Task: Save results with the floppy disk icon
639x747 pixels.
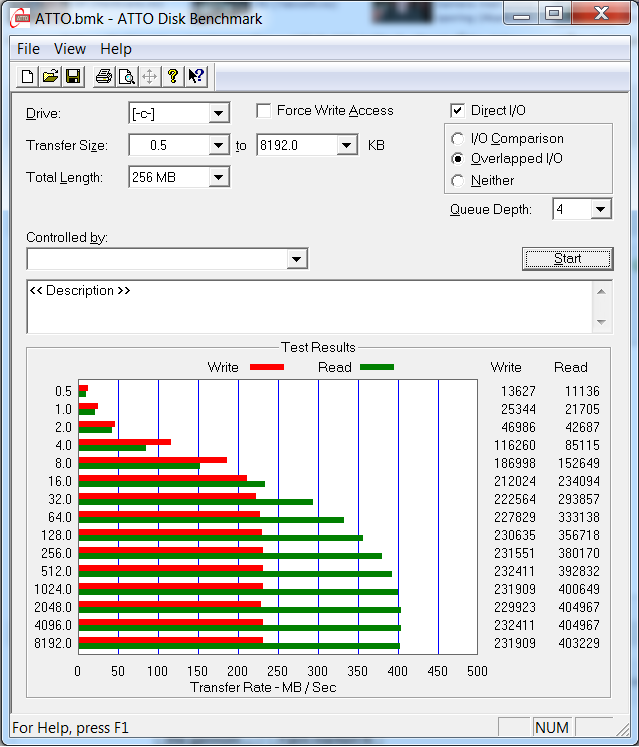Action: pos(73,76)
